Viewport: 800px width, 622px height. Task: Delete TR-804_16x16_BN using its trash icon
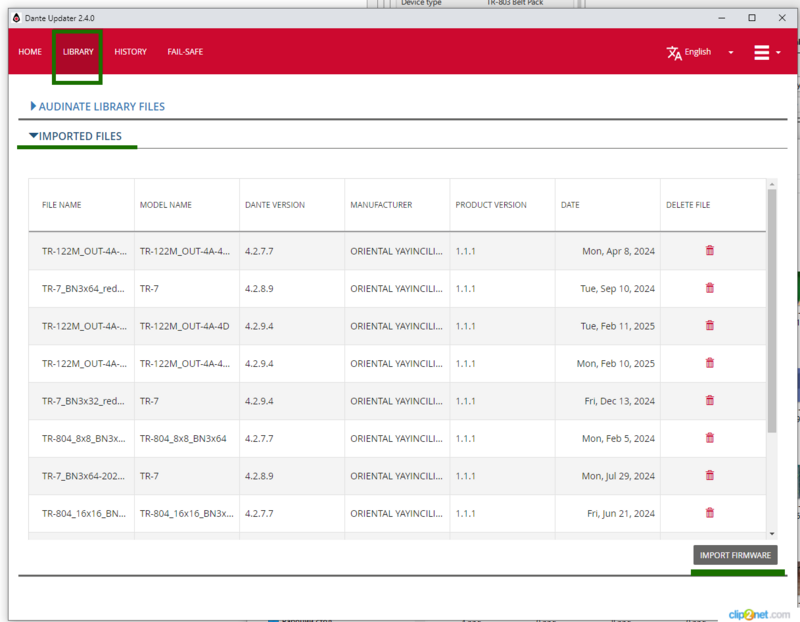pyautogui.click(x=710, y=513)
